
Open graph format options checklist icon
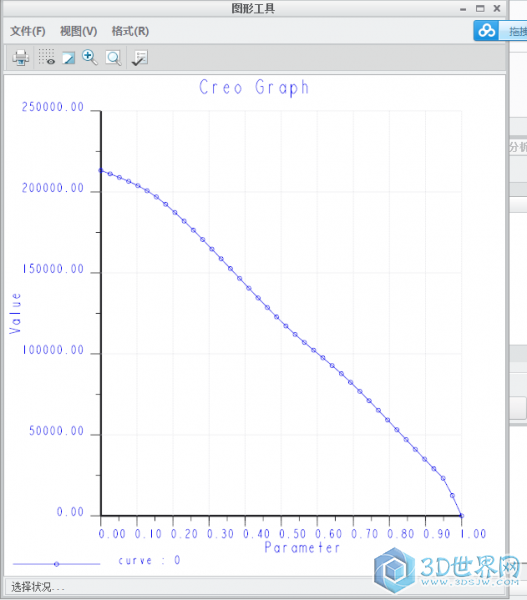(139, 58)
